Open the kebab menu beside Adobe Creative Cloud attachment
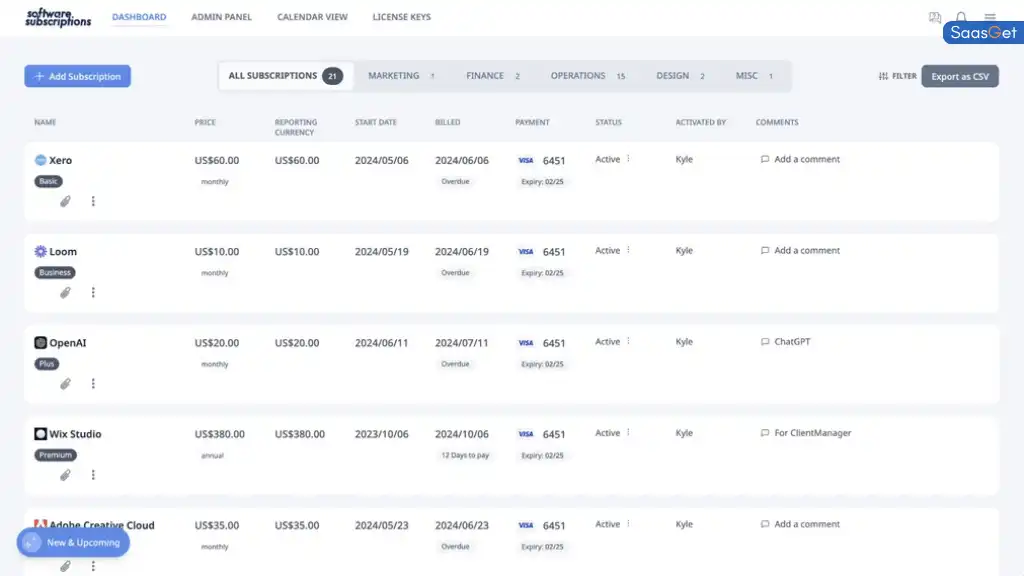 pyautogui.click(x=93, y=566)
